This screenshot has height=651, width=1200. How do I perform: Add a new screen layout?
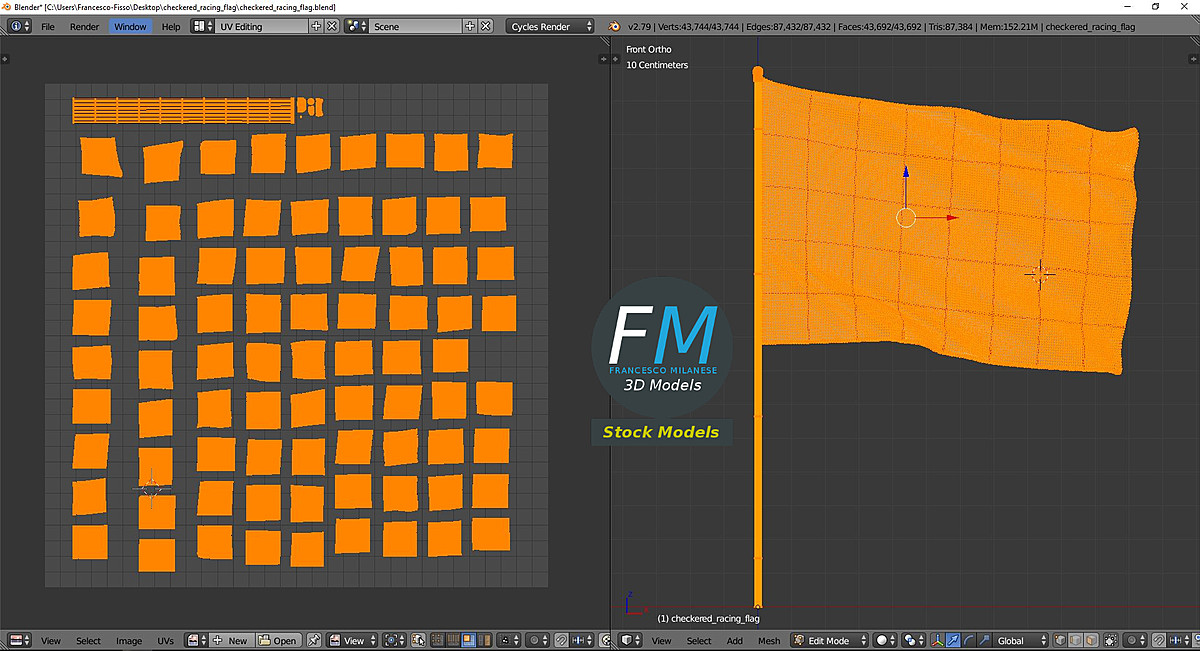coord(317,26)
